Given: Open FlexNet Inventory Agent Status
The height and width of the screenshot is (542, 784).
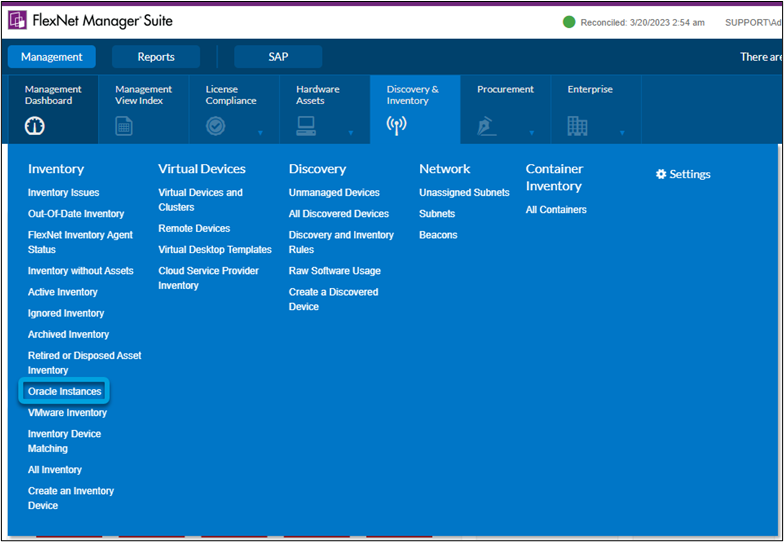Looking at the screenshot, I should point(80,242).
